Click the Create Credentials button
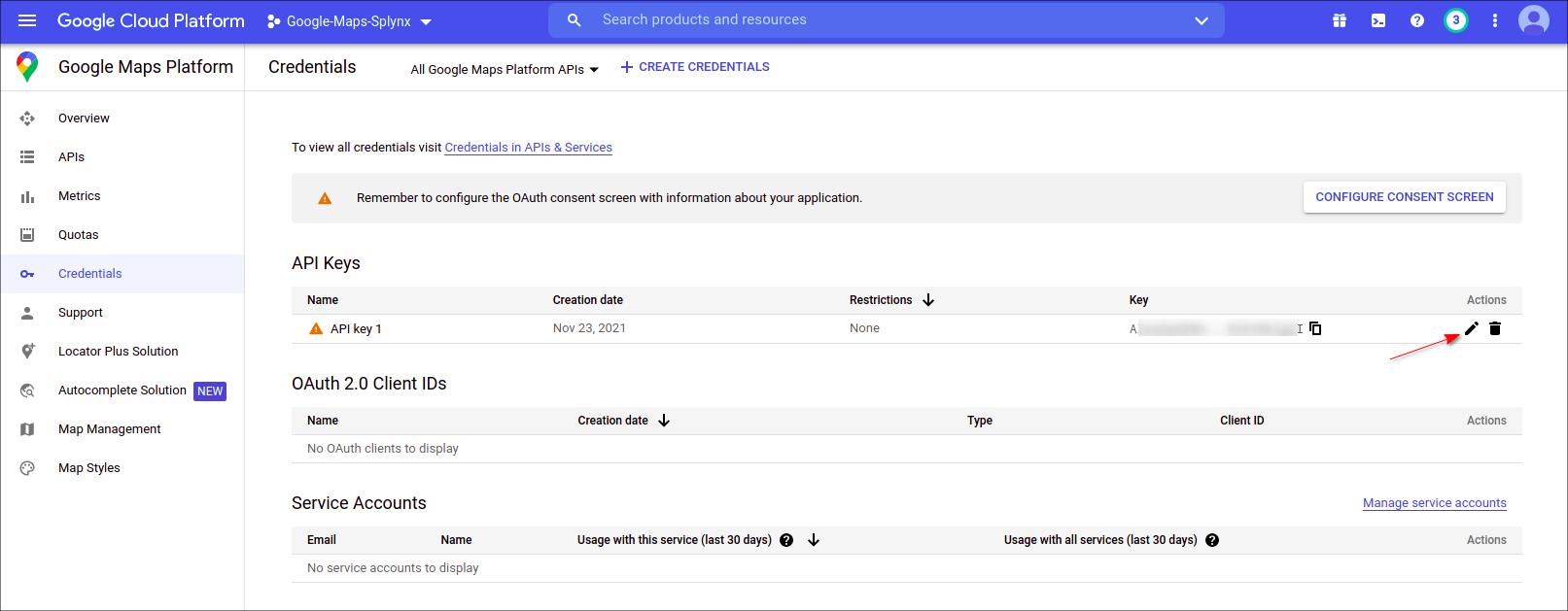 point(695,67)
